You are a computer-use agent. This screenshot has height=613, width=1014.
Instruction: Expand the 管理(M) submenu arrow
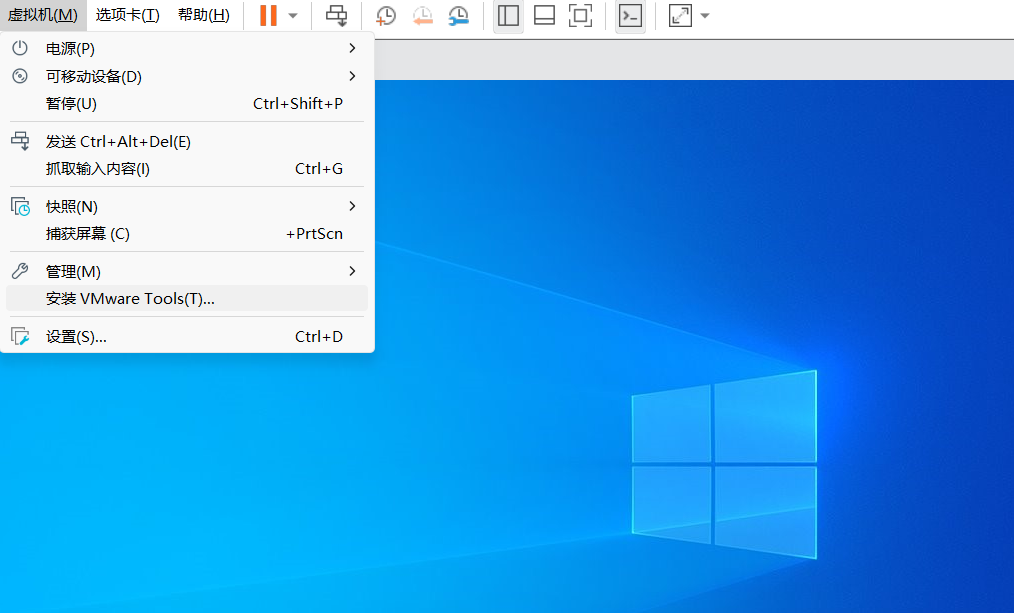click(x=352, y=272)
